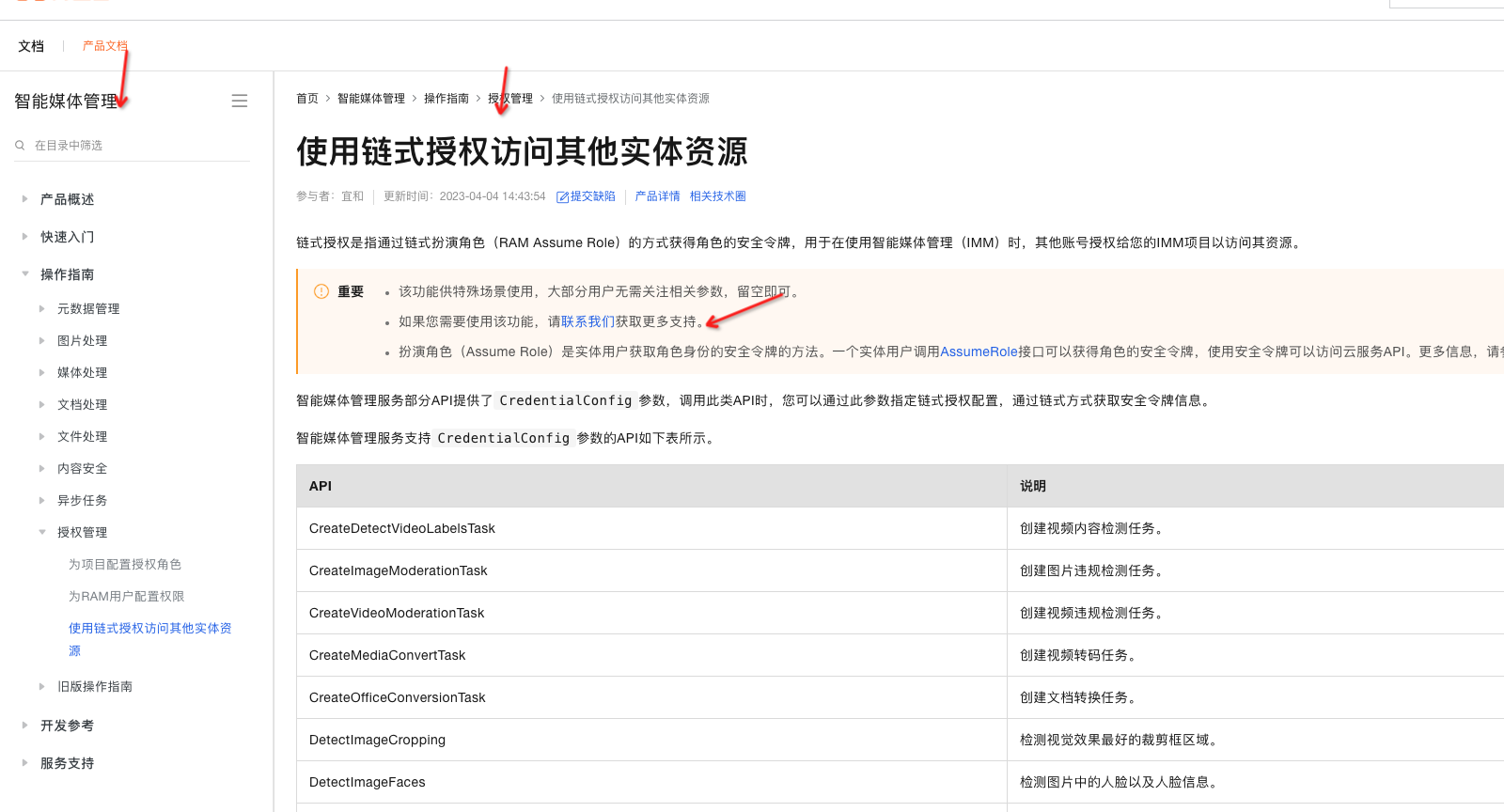
Task: Select 图片处理 in the sidebar
Action: point(82,340)
